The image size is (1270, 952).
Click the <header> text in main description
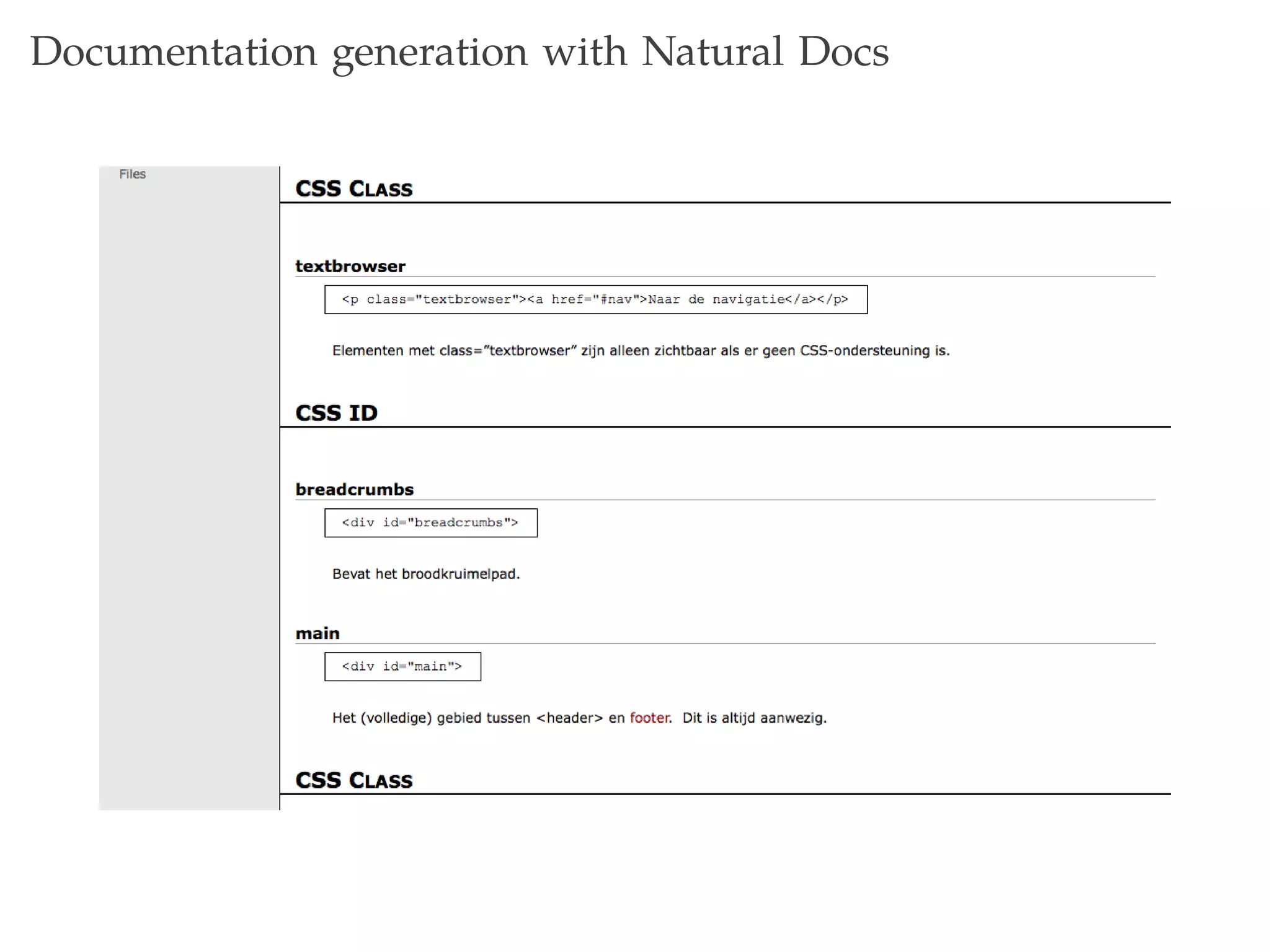tap(569, 718)
